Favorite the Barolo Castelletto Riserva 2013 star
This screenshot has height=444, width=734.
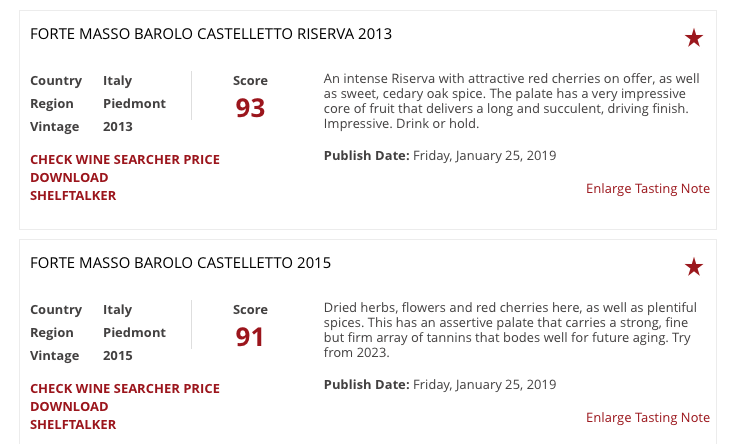pos(694,38)
